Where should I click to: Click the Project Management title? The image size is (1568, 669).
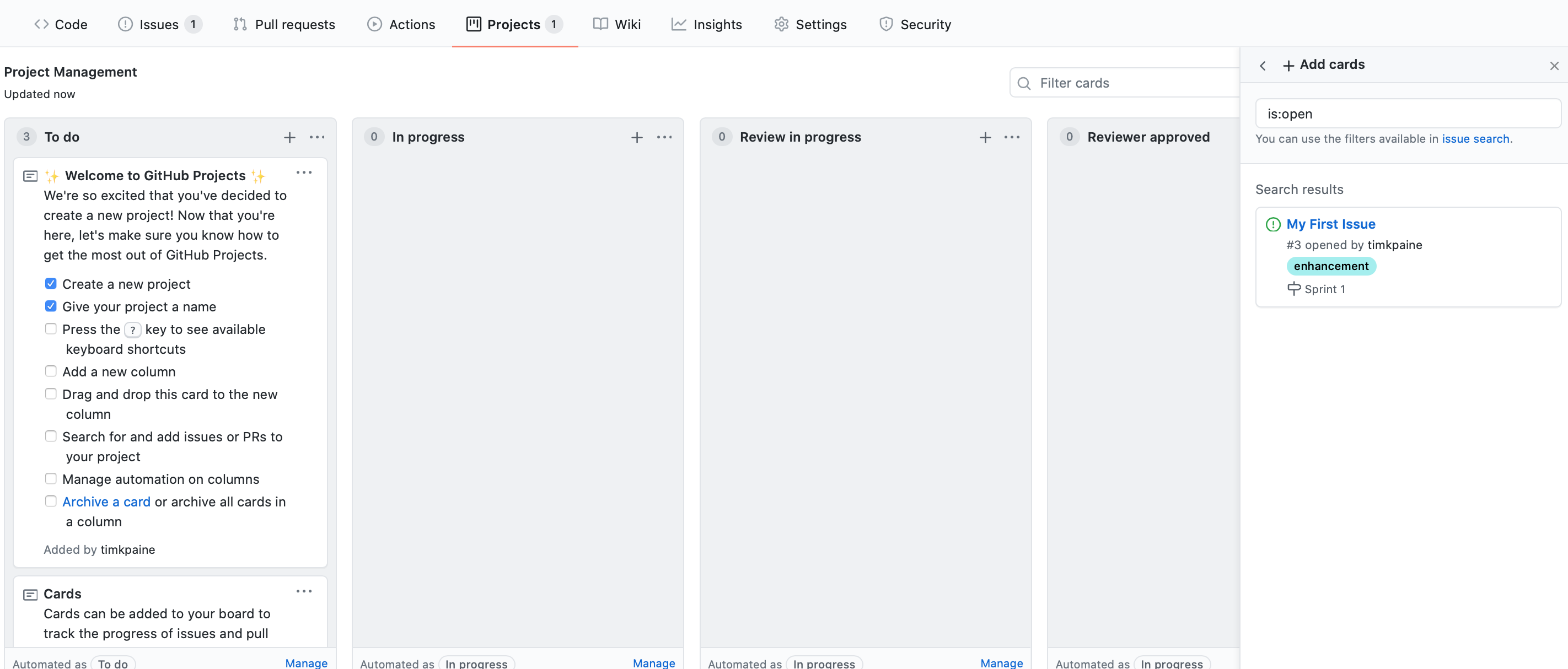point(71,72)
